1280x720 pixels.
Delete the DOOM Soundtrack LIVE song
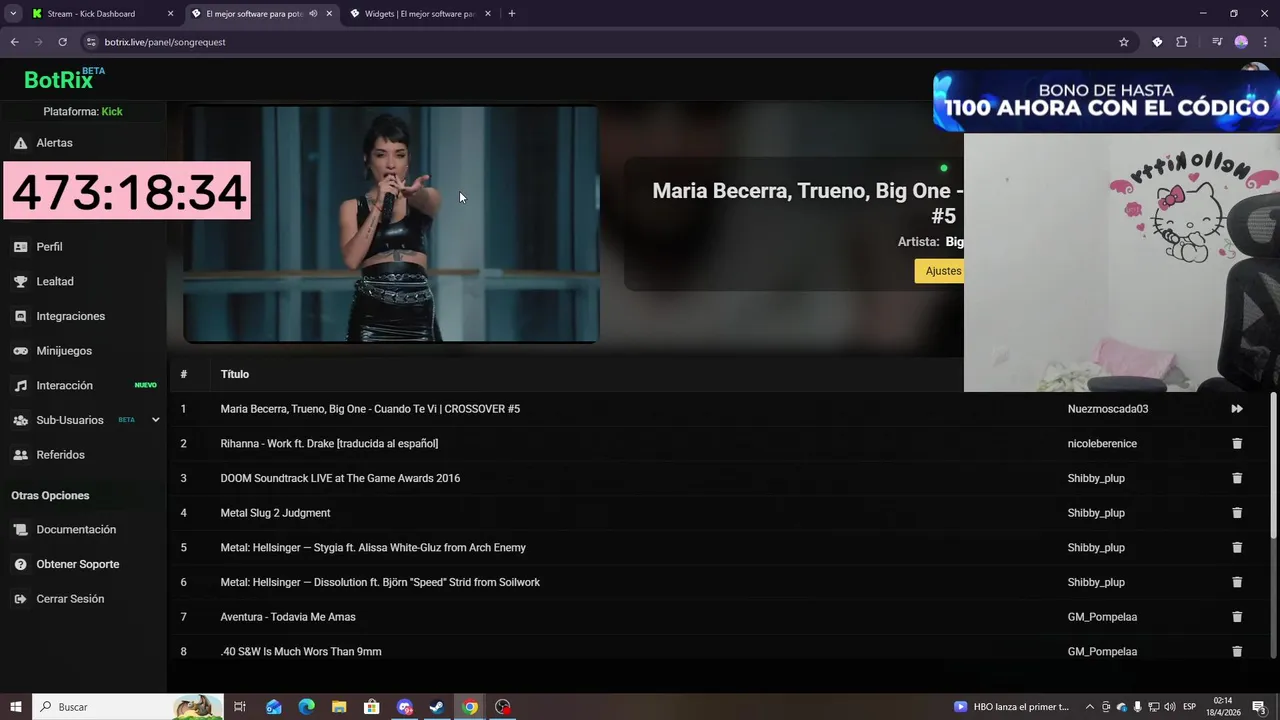(1237, 478)
